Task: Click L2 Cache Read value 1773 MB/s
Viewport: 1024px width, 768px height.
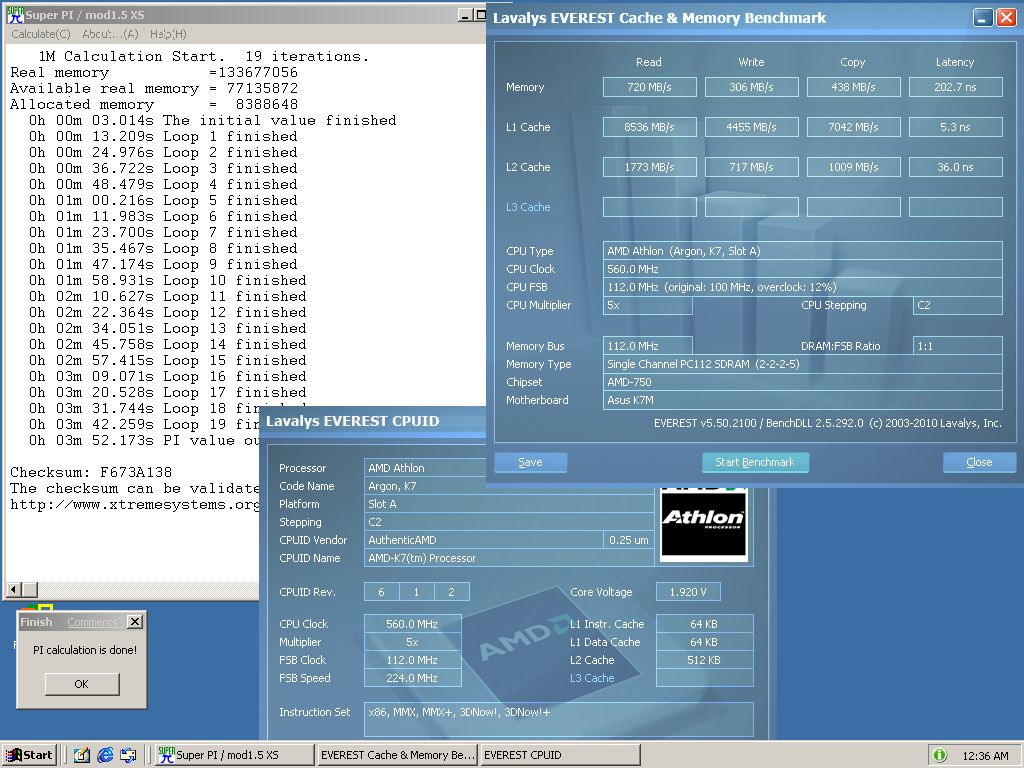Action: coord(650,167)
